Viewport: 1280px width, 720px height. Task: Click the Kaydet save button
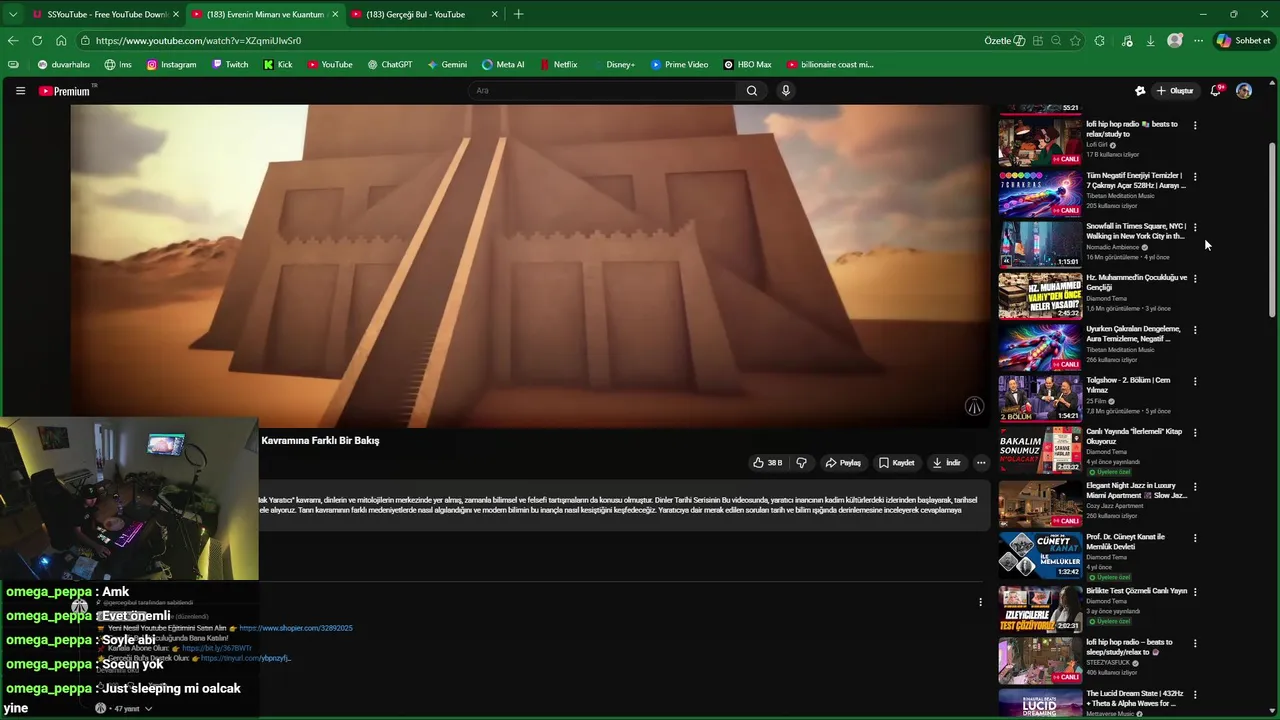896,463
